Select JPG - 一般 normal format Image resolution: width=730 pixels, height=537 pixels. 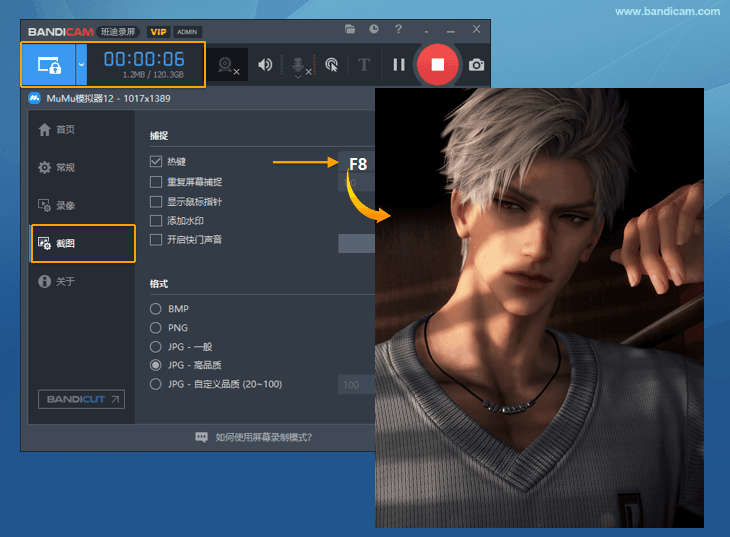pyautogui.click(x=155, y=347)
